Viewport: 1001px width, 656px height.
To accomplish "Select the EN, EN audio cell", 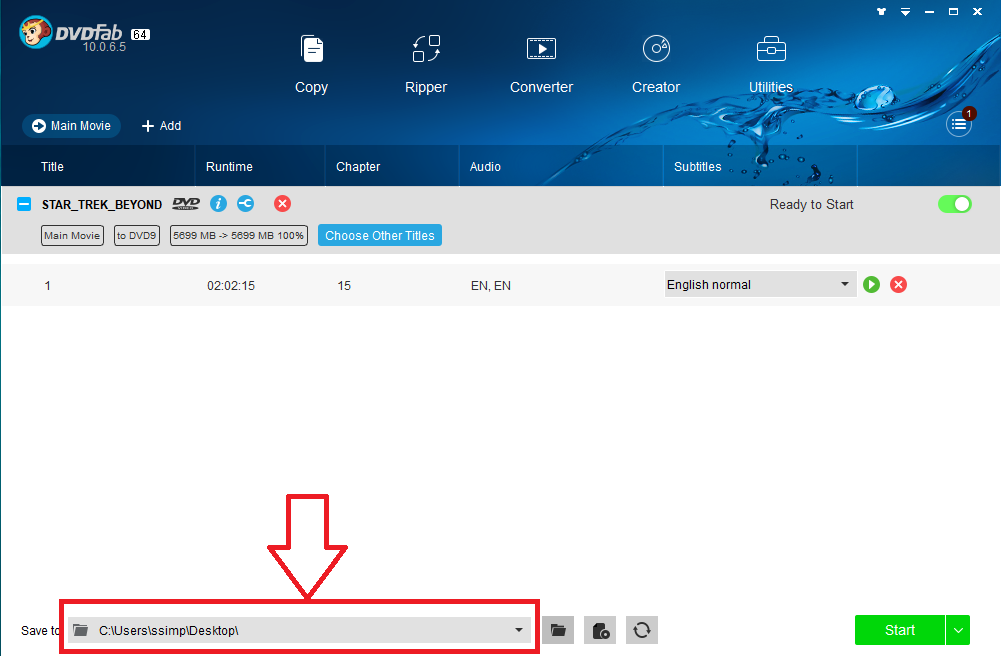I will click(491, 286).
